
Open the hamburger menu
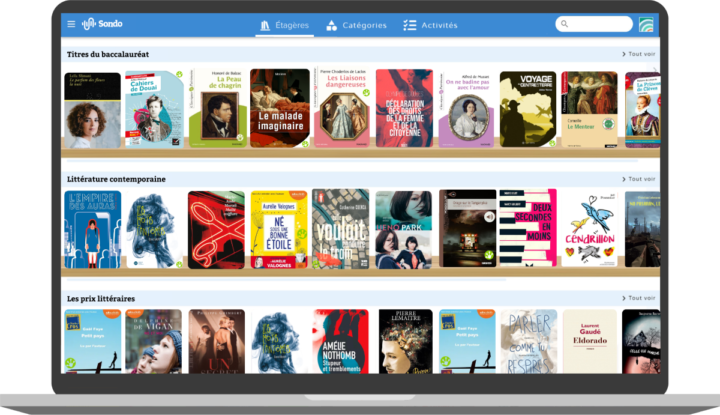pos(71,24)
